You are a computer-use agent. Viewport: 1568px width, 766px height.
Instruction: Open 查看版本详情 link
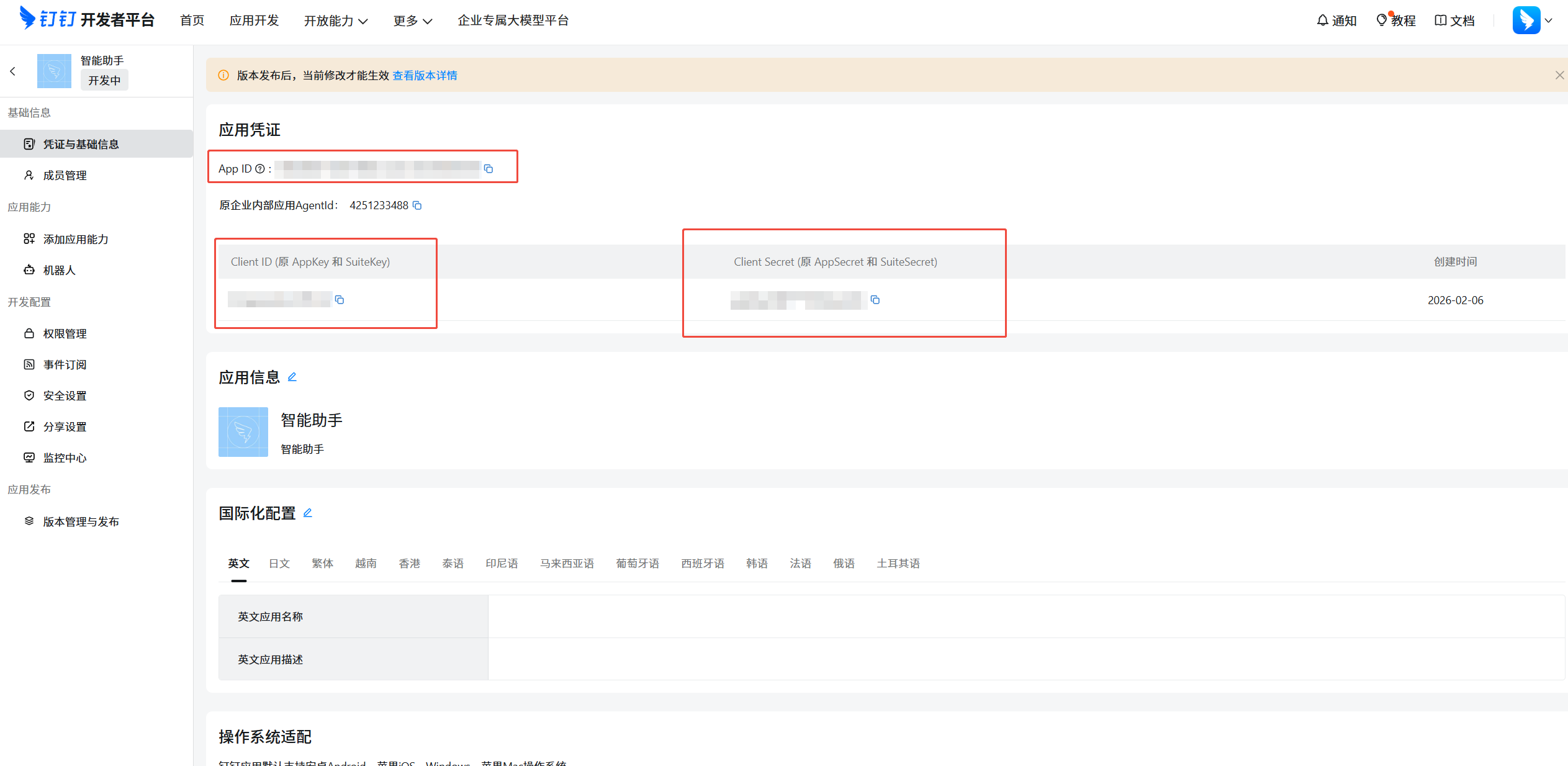pos(425,75)
